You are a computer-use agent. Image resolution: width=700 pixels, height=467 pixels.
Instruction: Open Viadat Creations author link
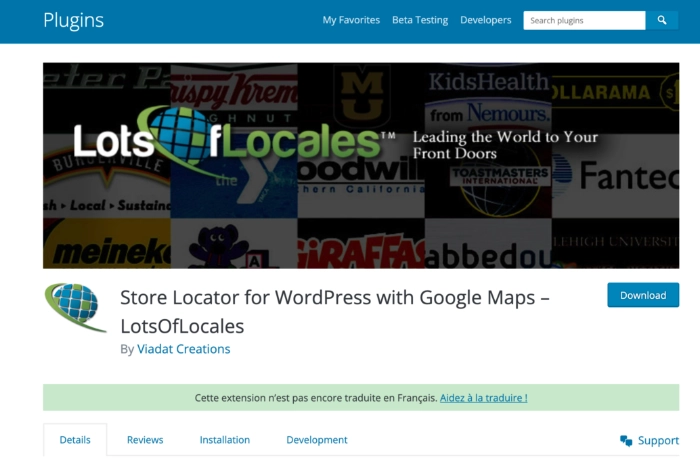[x=183, y=349]
